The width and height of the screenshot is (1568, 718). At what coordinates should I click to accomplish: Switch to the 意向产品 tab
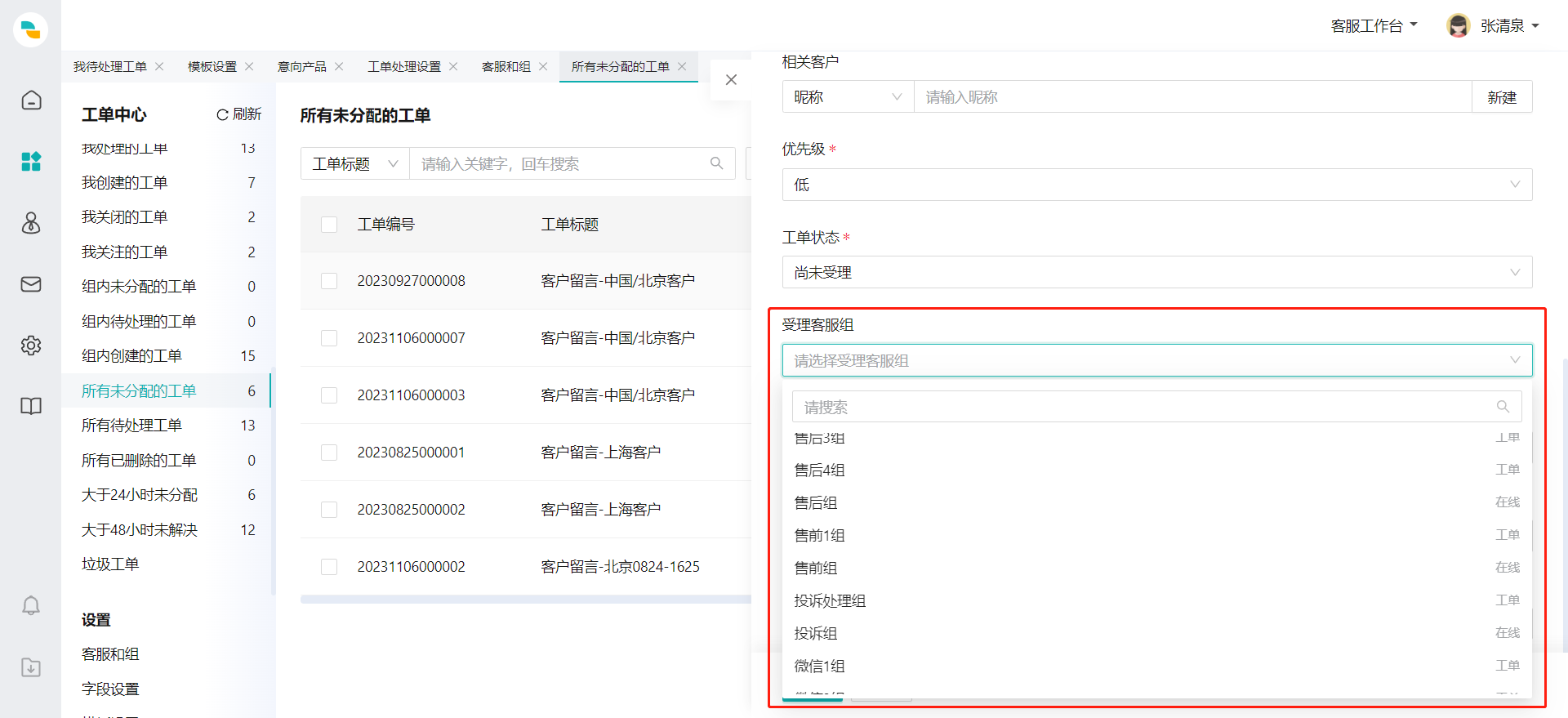point(302,66)
